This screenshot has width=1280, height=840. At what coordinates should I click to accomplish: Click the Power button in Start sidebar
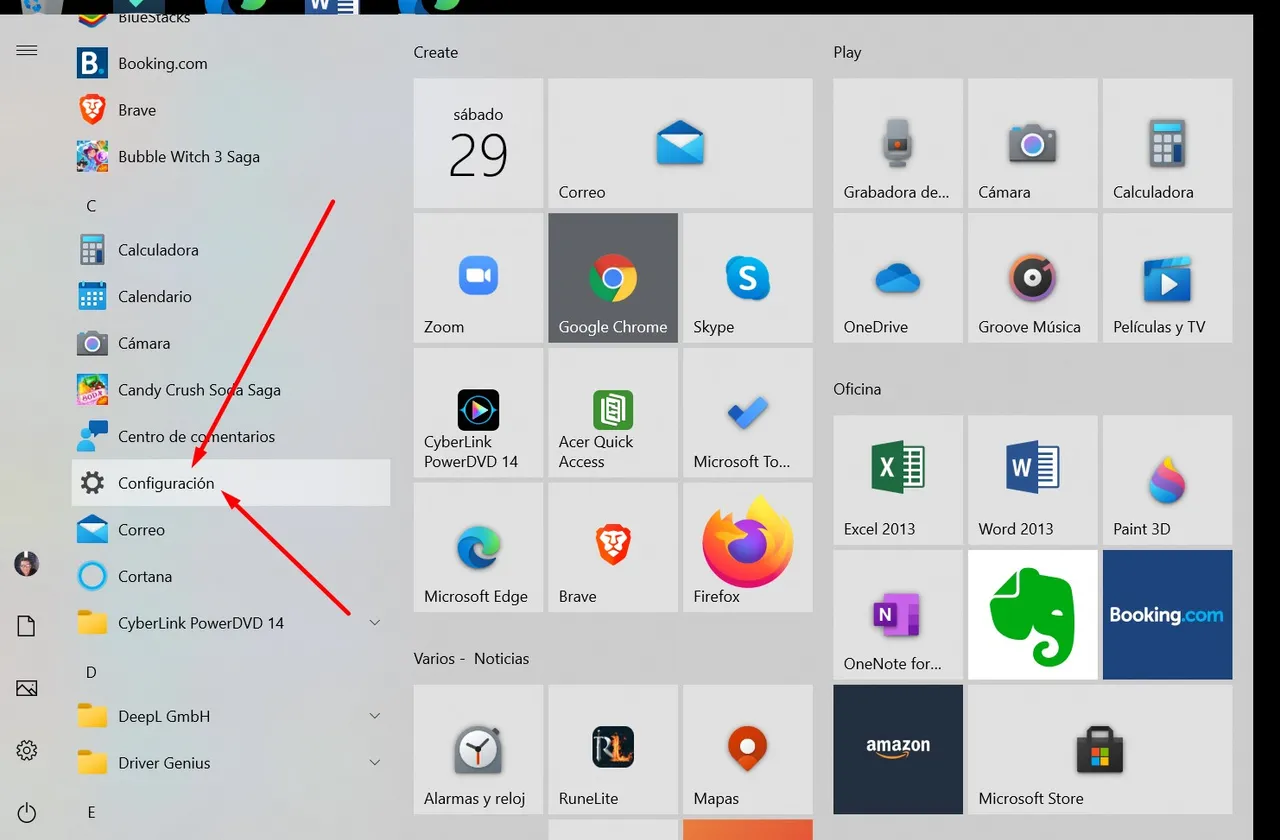27,813
